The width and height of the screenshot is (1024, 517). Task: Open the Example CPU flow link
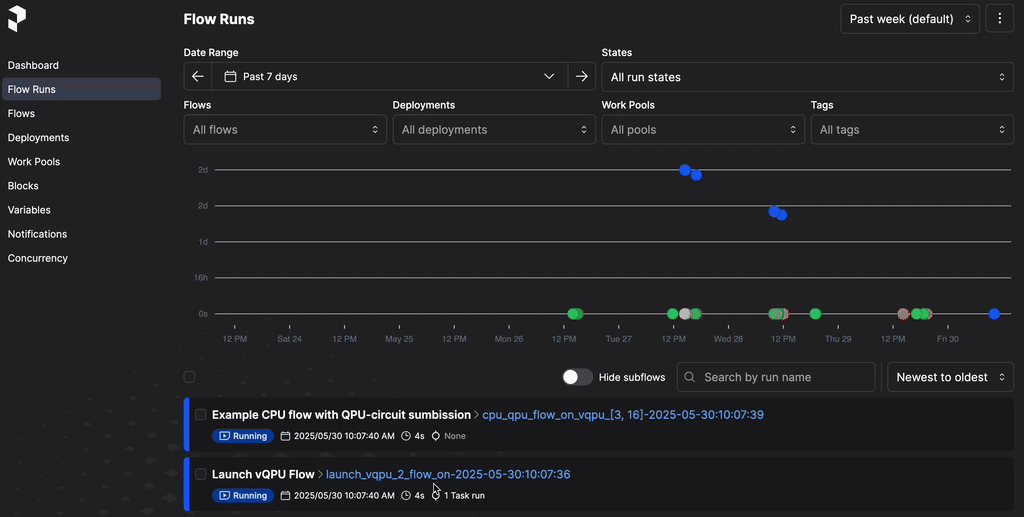(x=341, y=415)
